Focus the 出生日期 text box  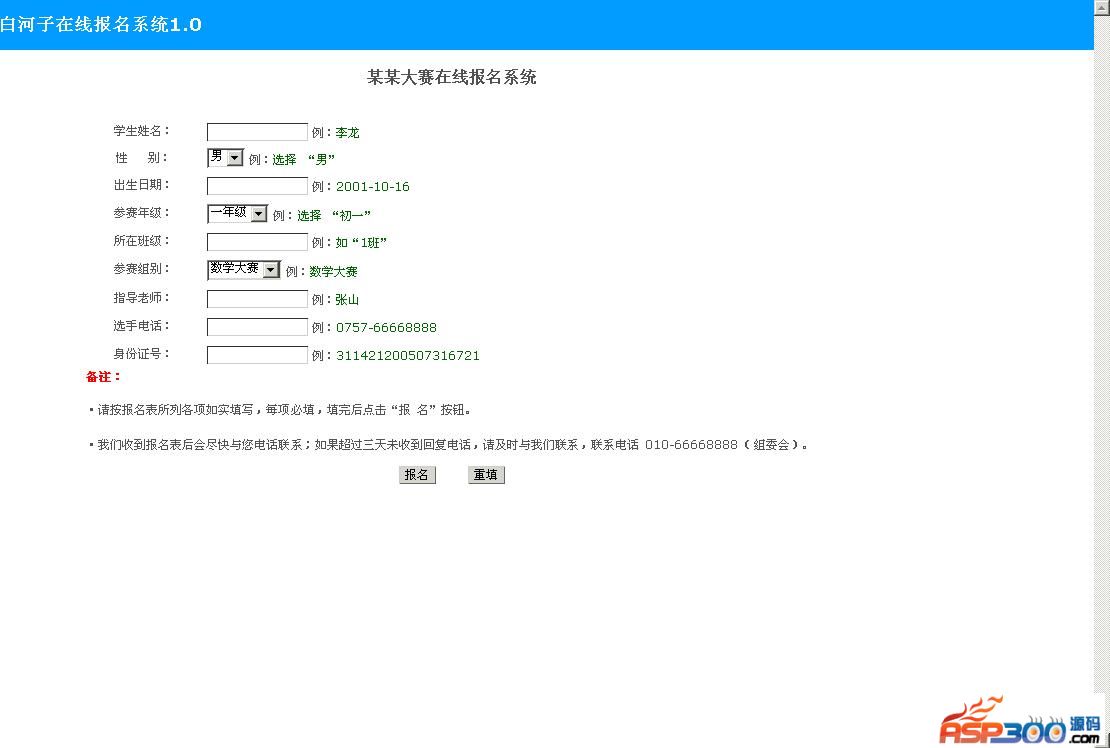257,186
